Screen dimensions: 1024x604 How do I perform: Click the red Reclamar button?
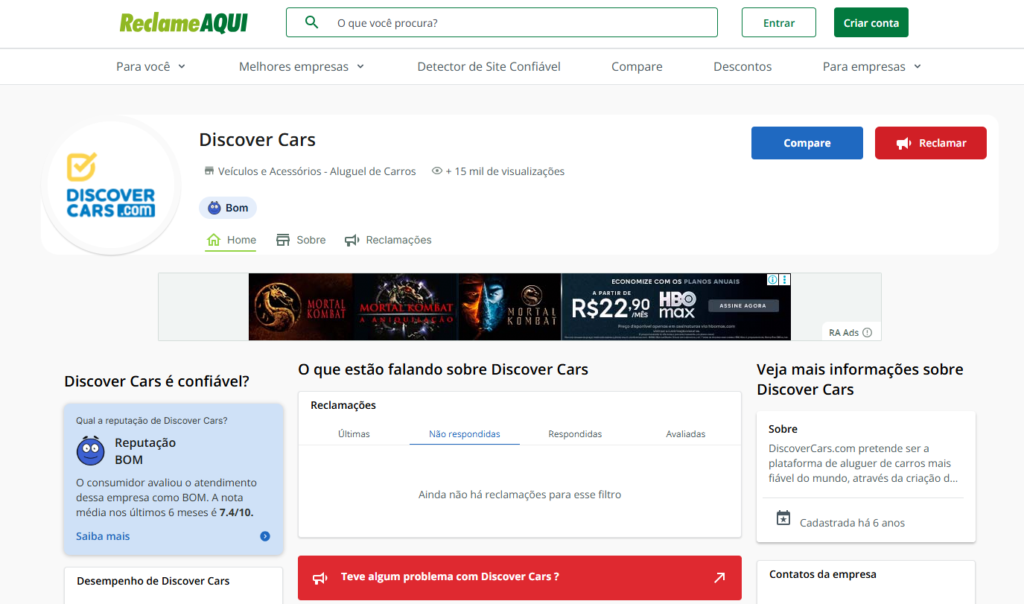click(x=931, y=143)
